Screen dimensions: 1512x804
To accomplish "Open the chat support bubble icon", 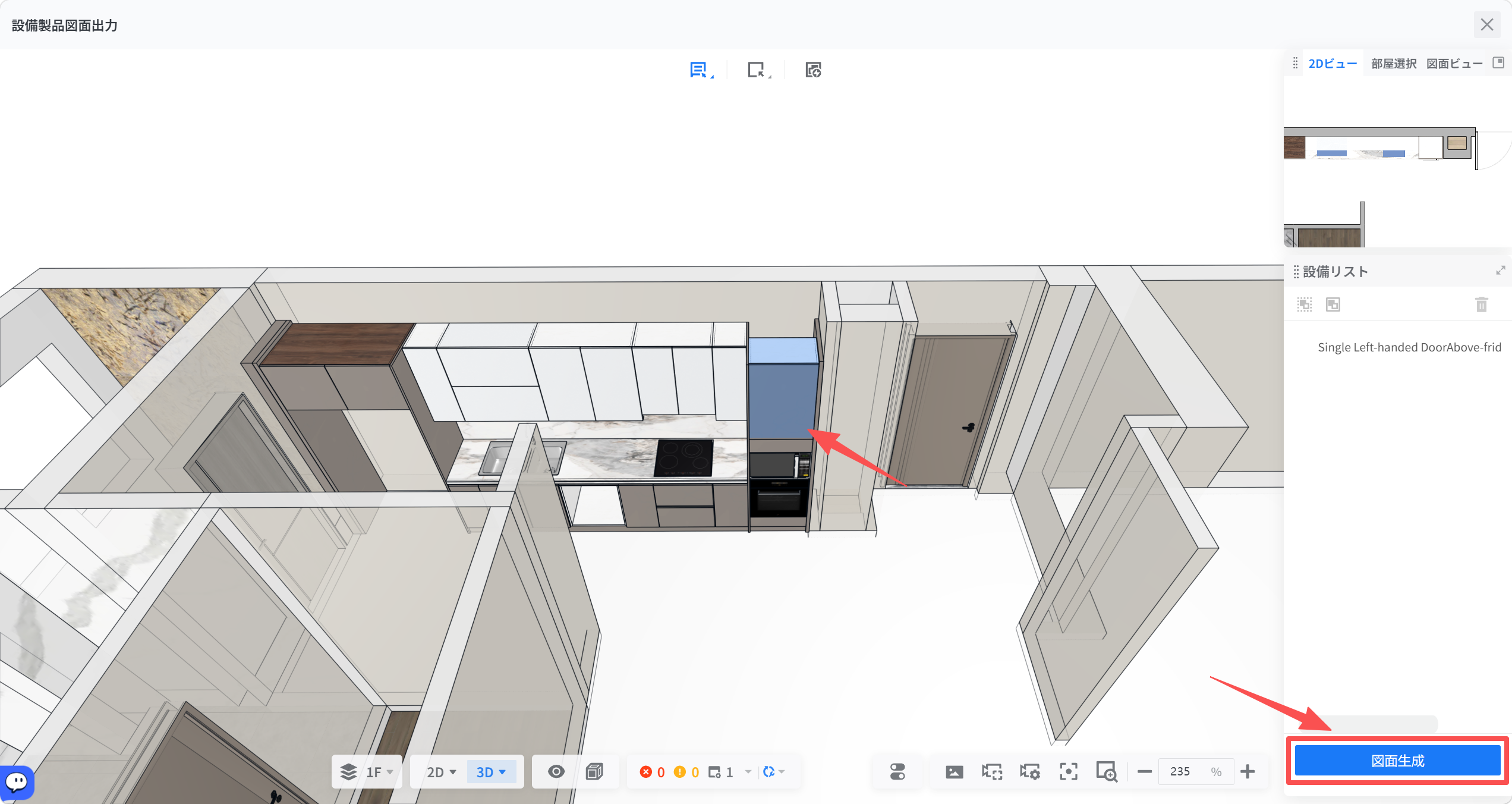I will 17,782.
